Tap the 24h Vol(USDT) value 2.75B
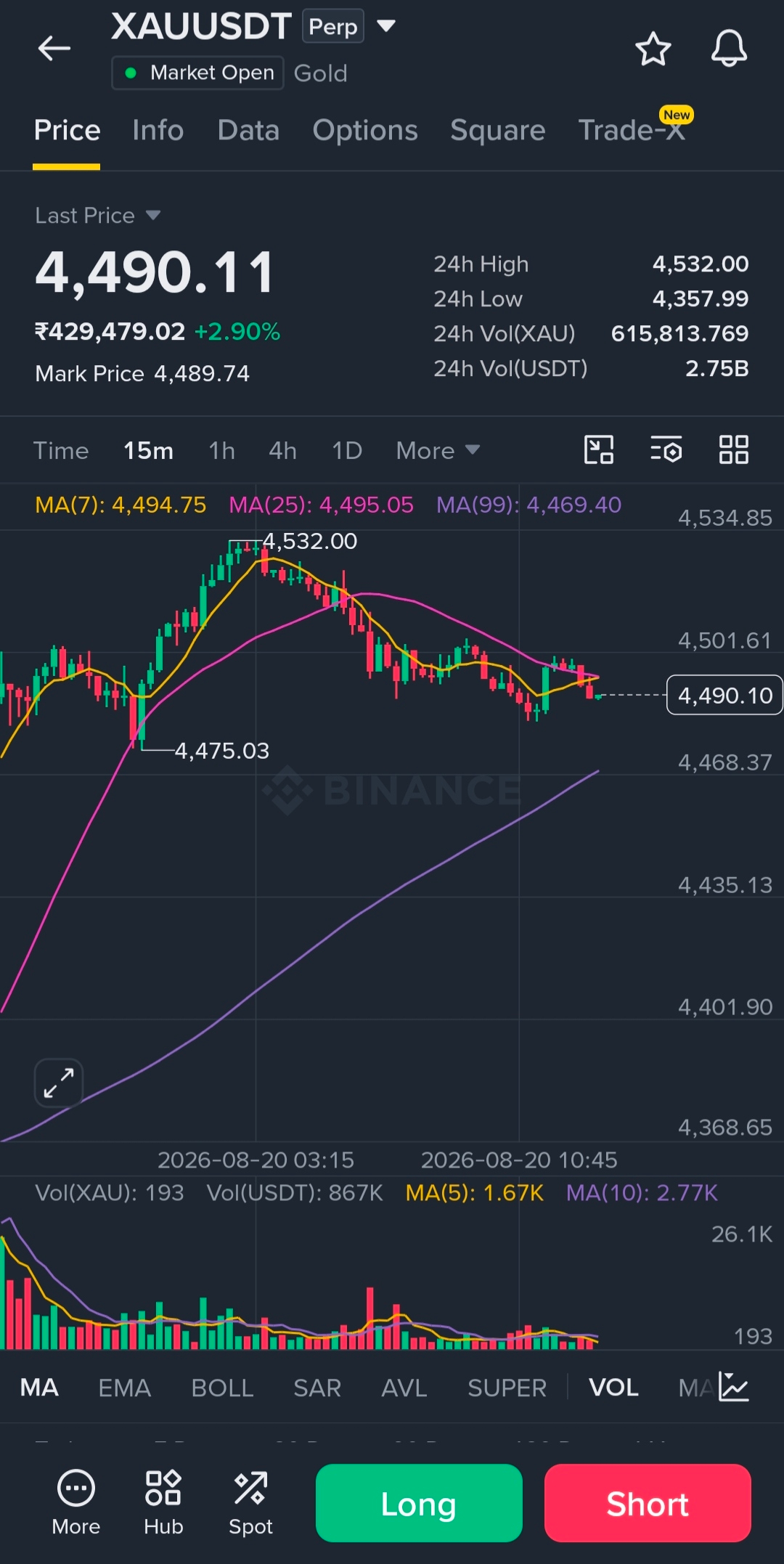 point(717,368)
